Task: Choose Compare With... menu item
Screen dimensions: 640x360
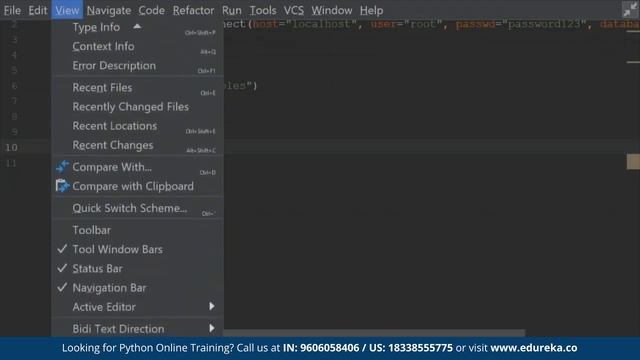Action: (x=138, y=167)
